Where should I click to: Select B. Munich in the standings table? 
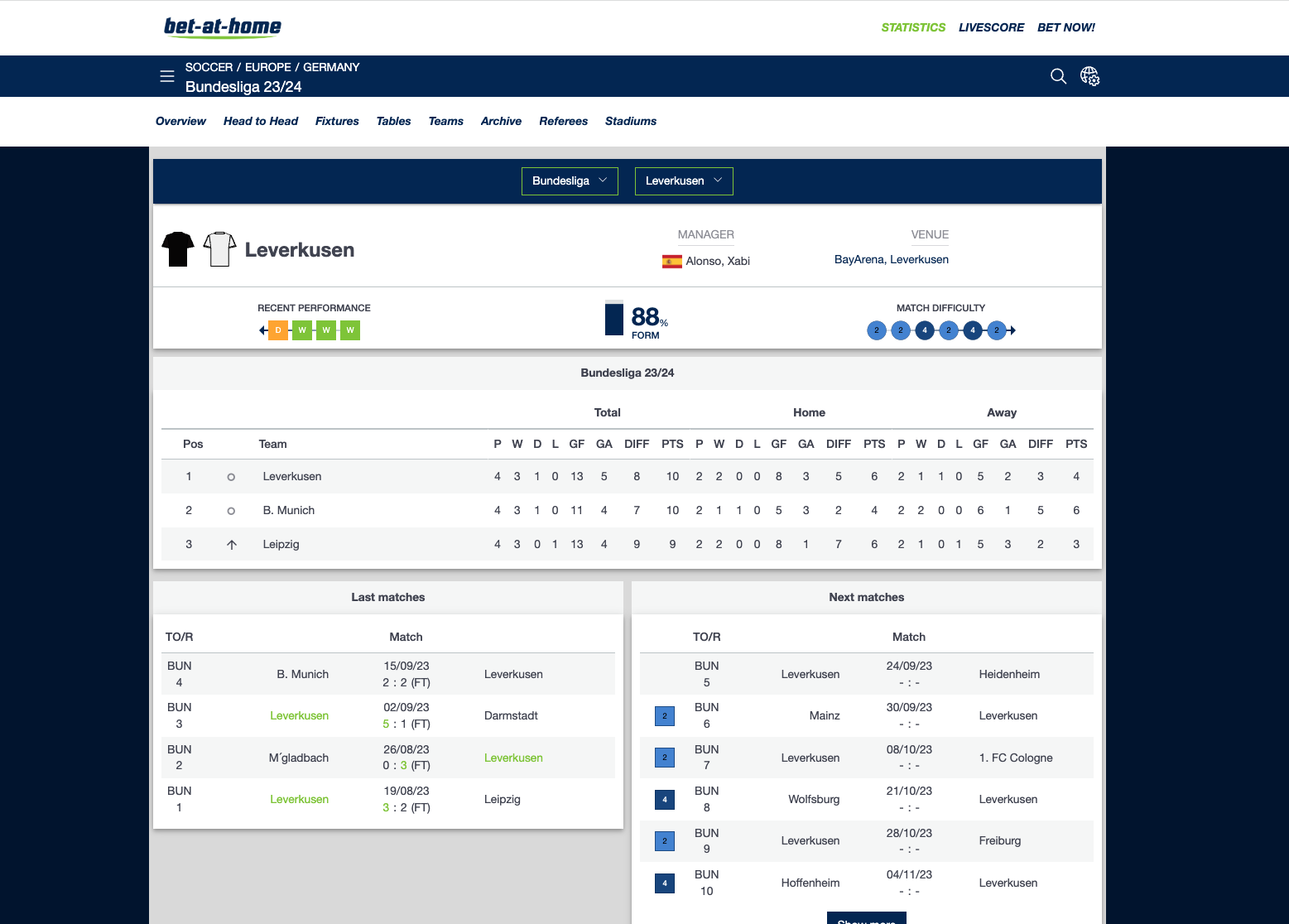tap(289, 510)
